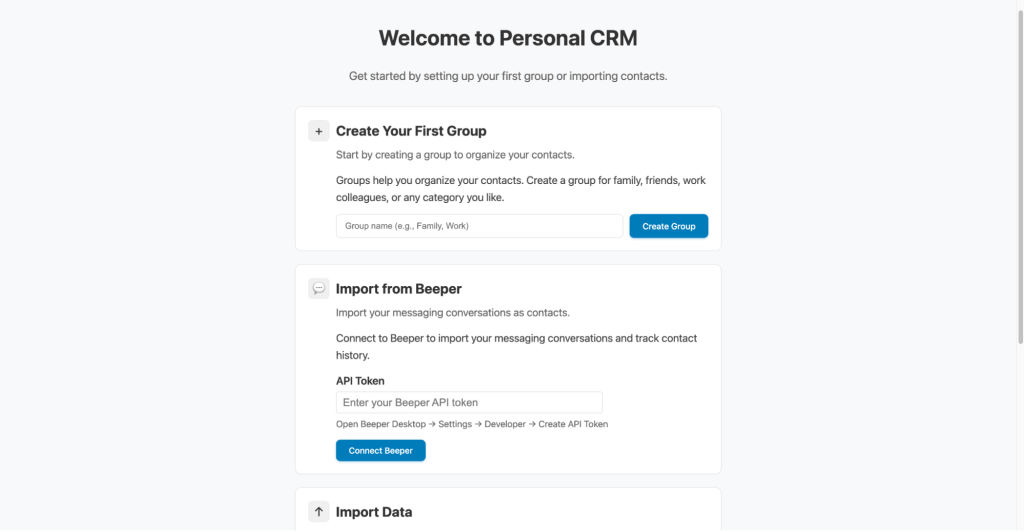This screenshot has width=1024, height=531.
Task: Click the API Token field label
Action: point(360,380)
